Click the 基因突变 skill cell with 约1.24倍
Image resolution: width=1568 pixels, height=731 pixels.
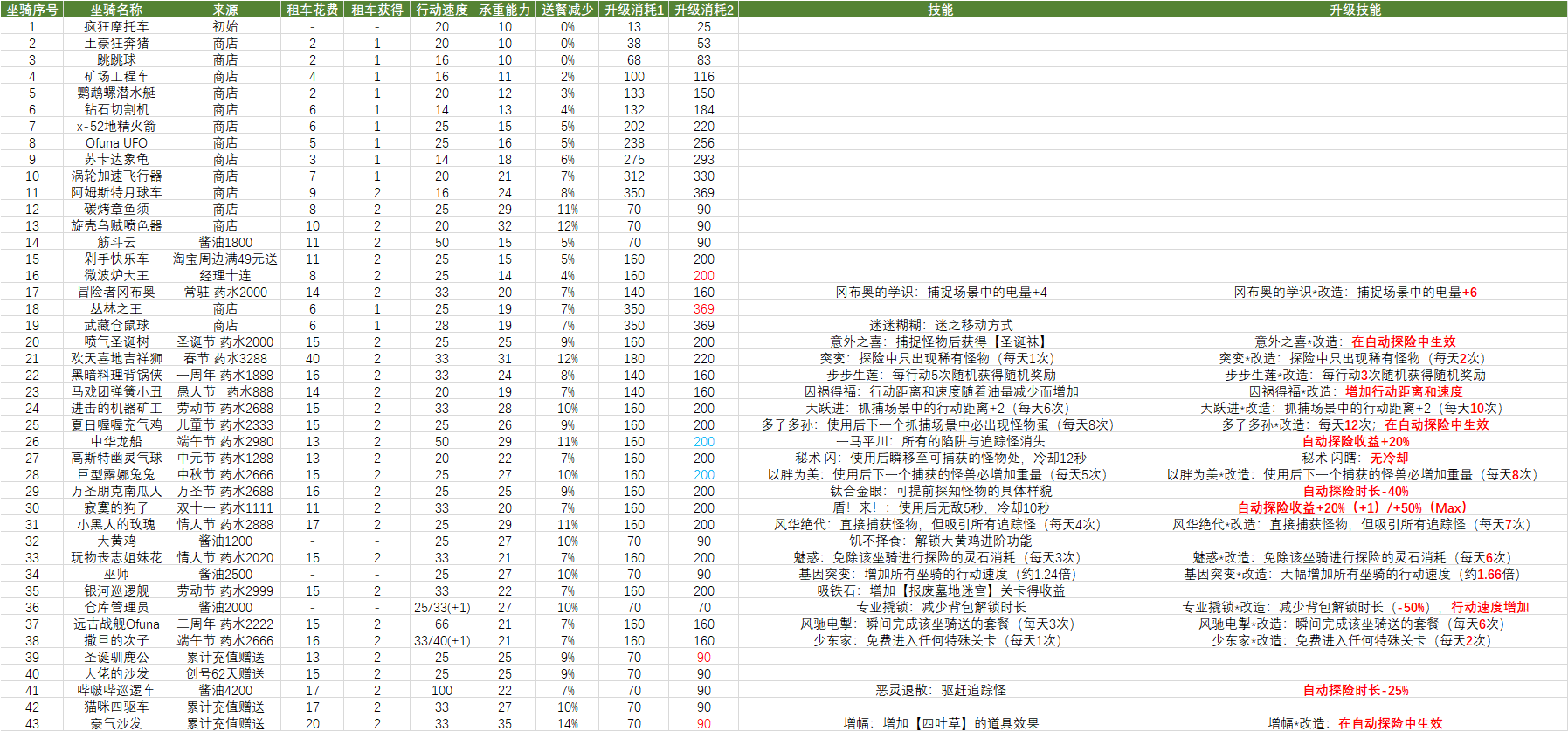click(x=941, y=574)
